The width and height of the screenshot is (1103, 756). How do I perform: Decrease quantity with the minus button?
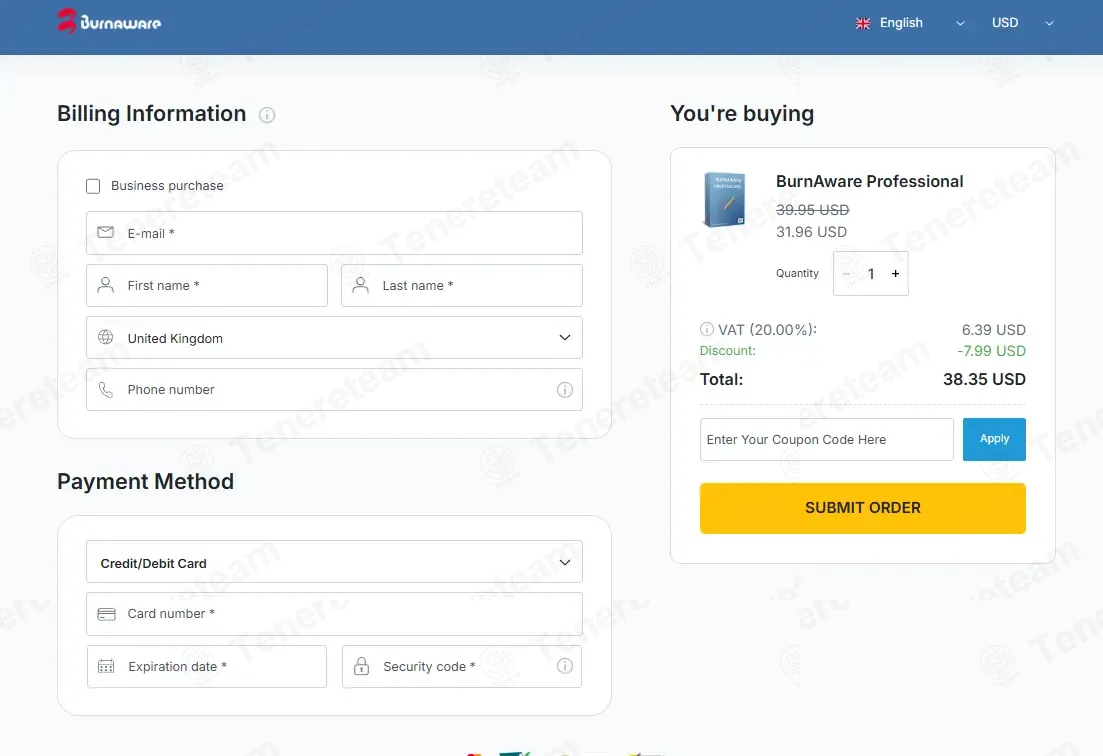pyautogui.click(x=846, y=274)
